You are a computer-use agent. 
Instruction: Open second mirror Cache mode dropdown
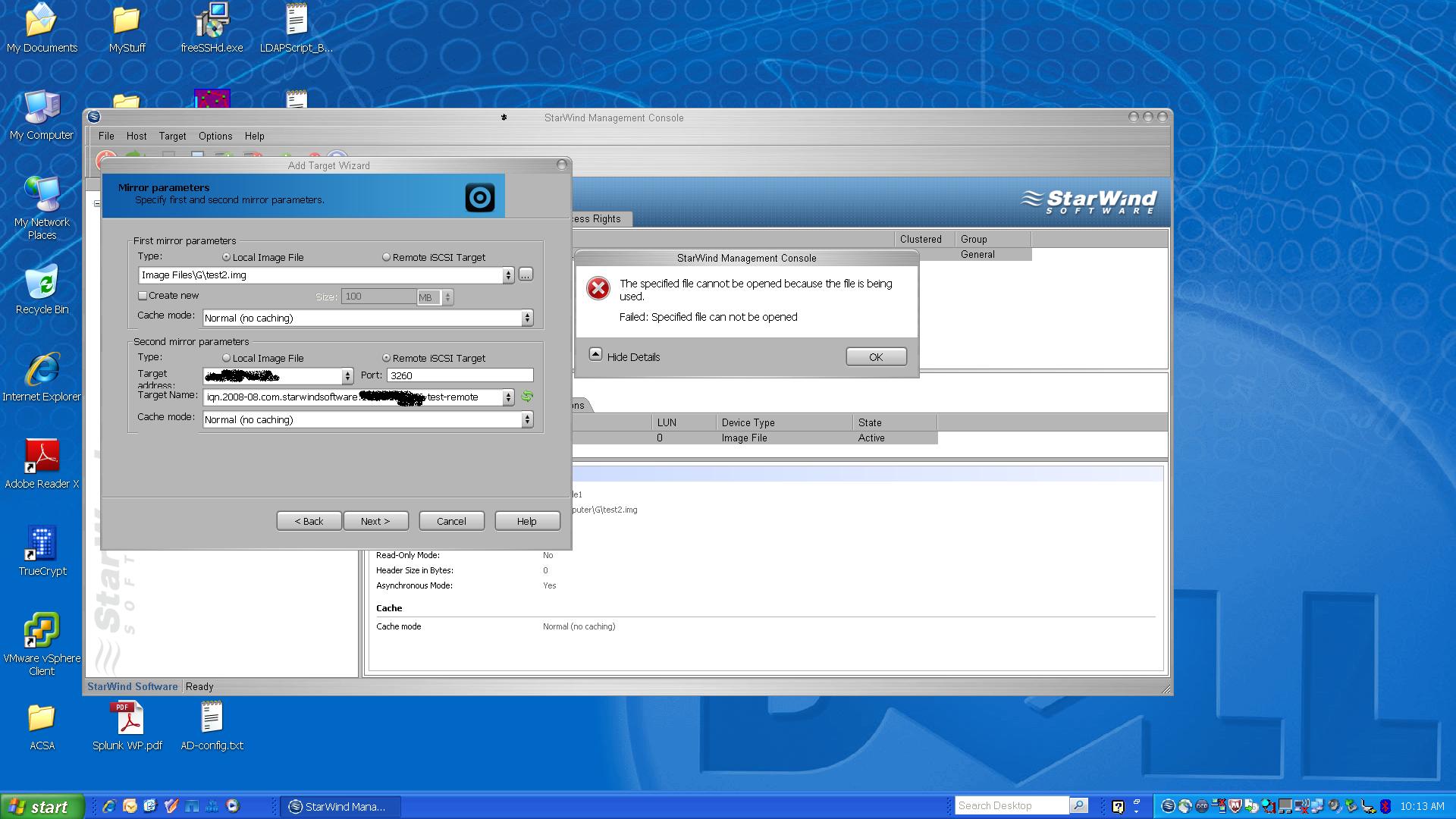527,419
